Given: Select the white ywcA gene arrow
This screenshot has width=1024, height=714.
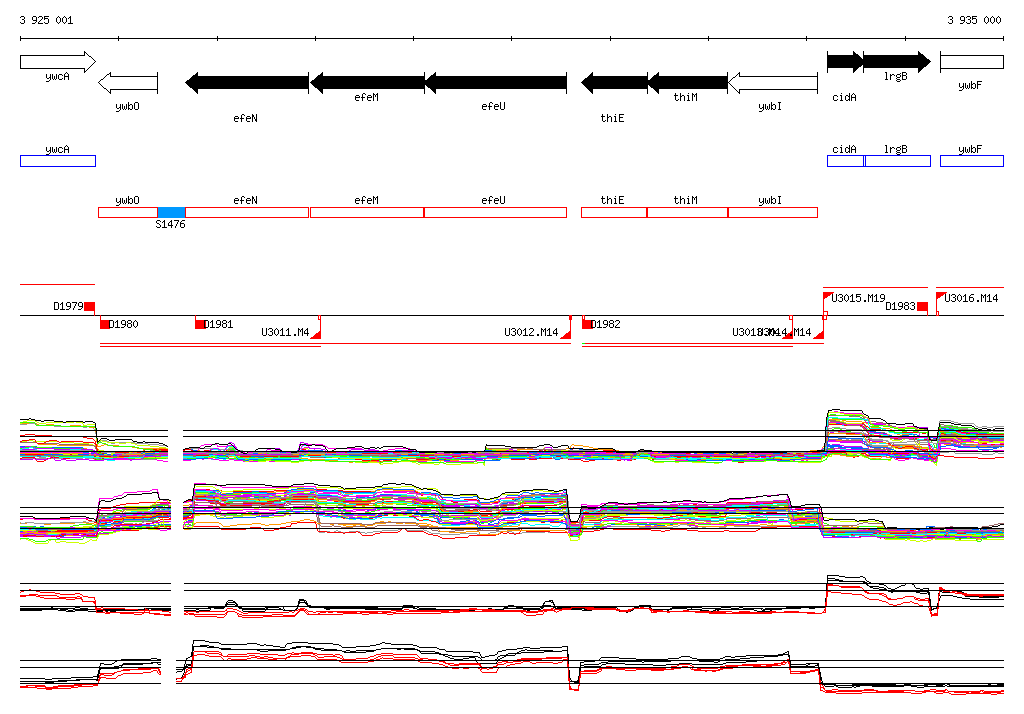Looking at the screenshot, I should [58, 62].
